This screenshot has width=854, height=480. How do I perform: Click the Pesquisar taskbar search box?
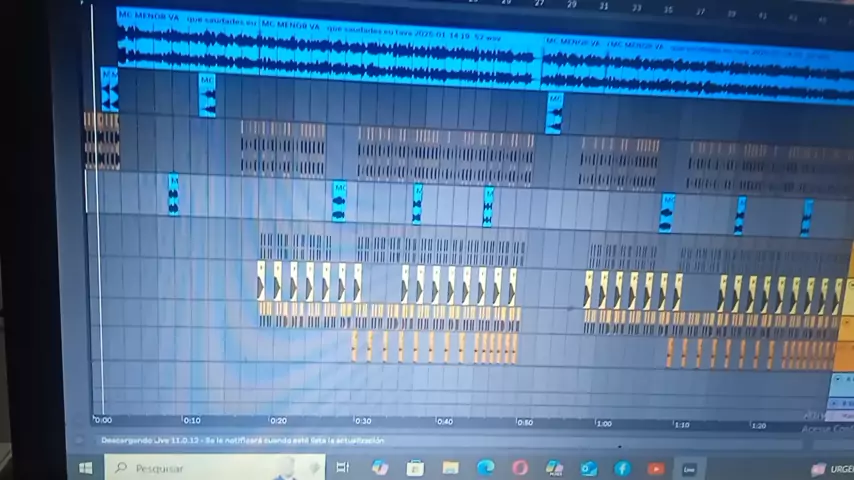[210, 467]
